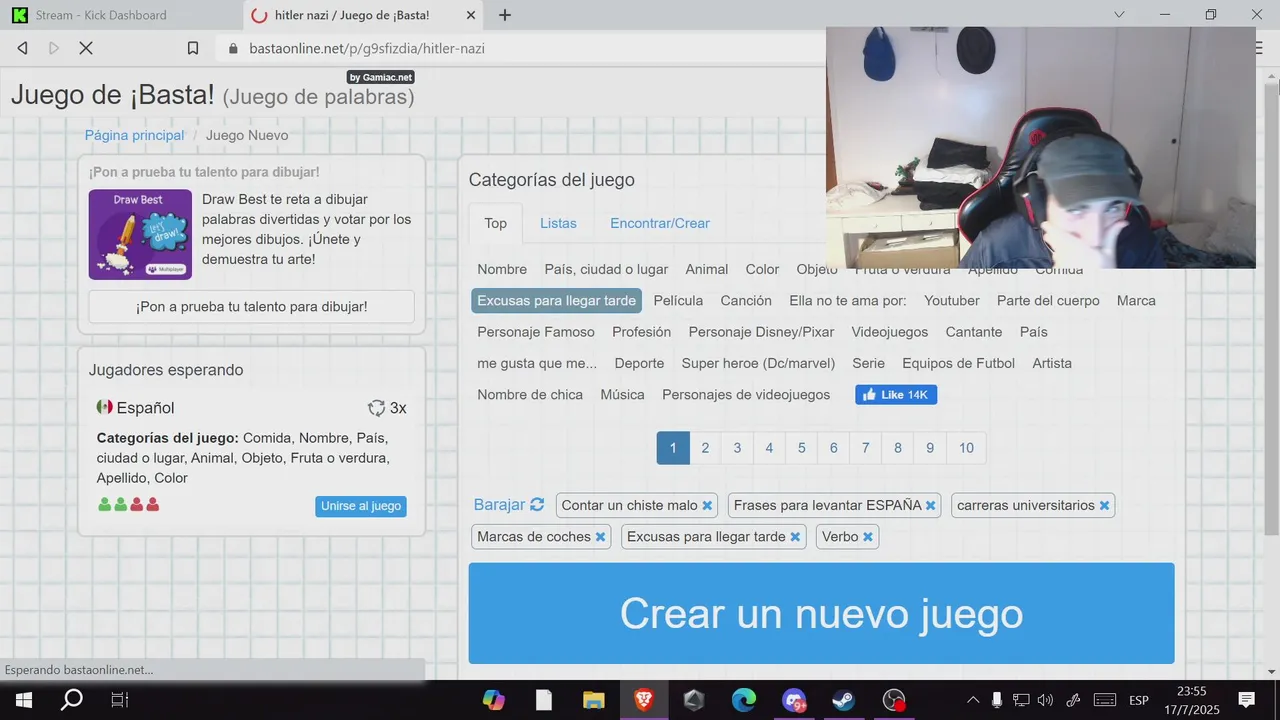Toggle the 'Personaje Disney/Pixar' category
Viewport: 1280px width, 720px height.
click(761, 332)
